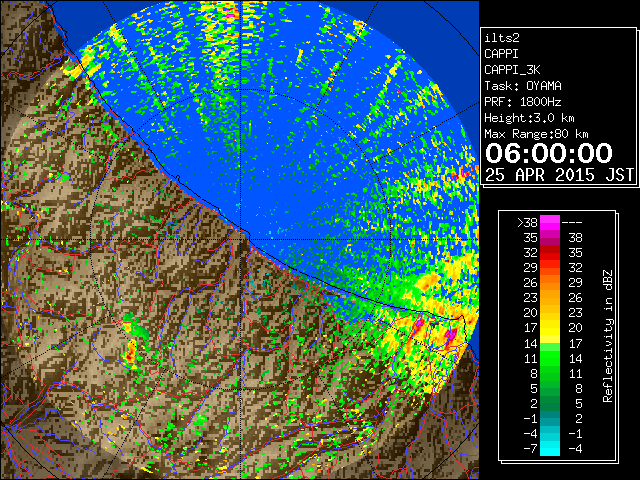Click the 'ilts2' label in info box
This screenshot has height=480, width=640.
[x=502, y=38]
